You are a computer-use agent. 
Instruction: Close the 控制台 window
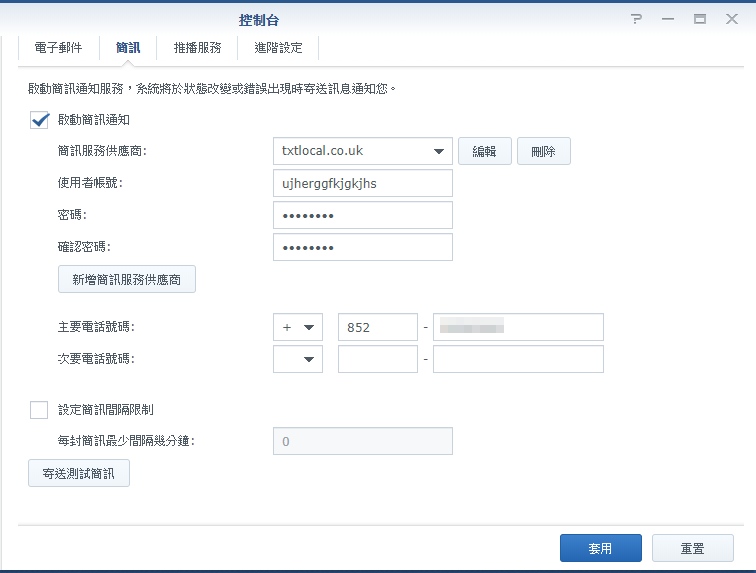[x=732, y=19]
